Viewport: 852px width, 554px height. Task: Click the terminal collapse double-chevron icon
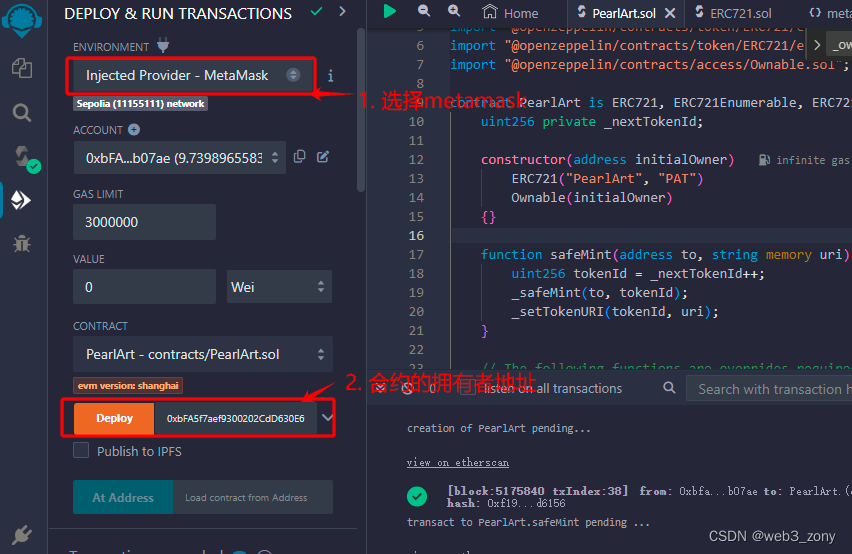pos(380,388)
